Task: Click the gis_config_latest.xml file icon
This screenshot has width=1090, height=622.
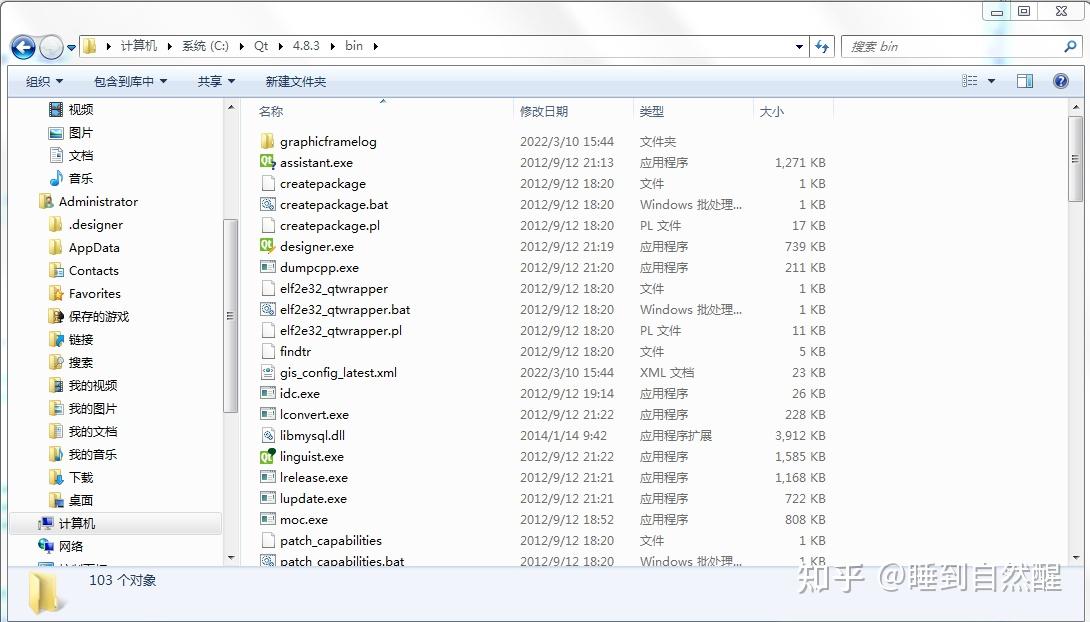Action: [x=267, y=372]
